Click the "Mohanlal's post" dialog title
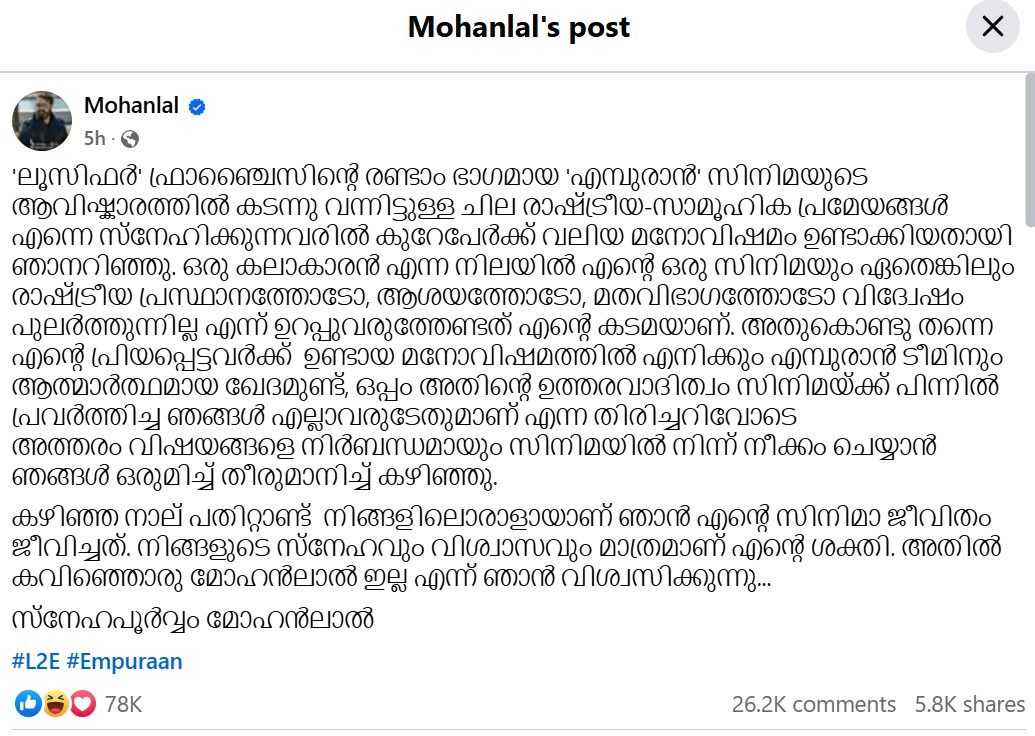 [x=518, y=27]
